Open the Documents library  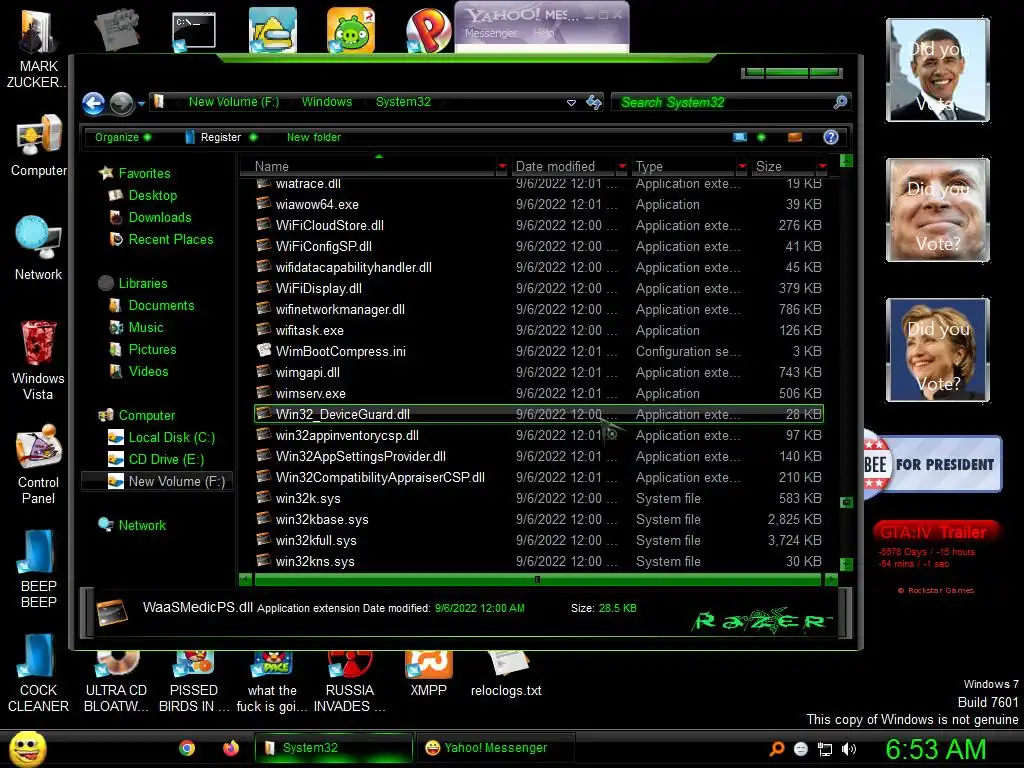(x=161, y=306)
